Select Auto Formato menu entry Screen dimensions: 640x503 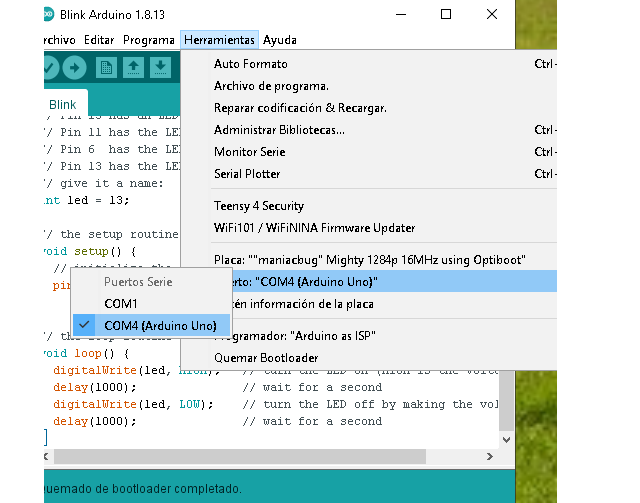[250, 64]
